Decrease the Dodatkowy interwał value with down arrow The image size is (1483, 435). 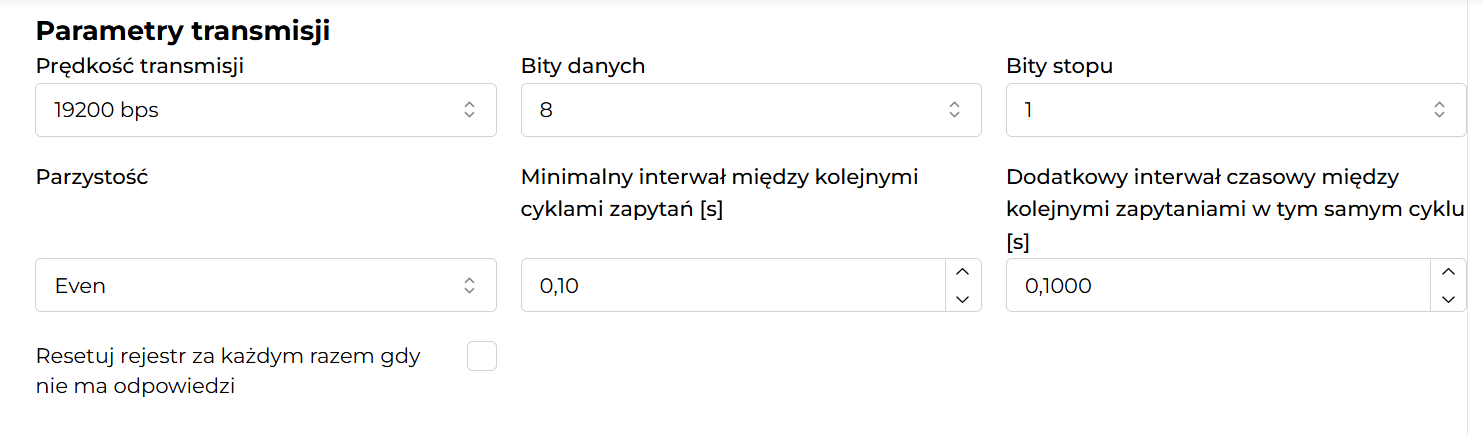pyautogui.click(x=1447, y=298)
